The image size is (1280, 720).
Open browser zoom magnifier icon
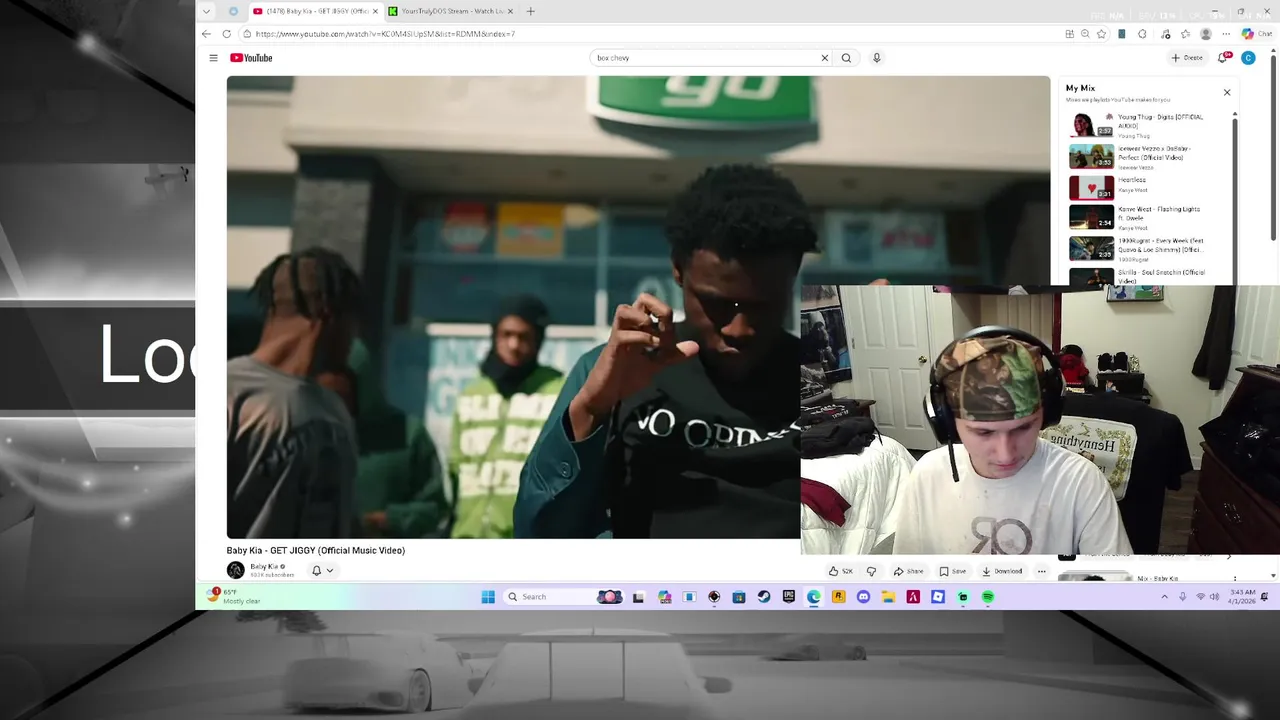(1085, 34)
